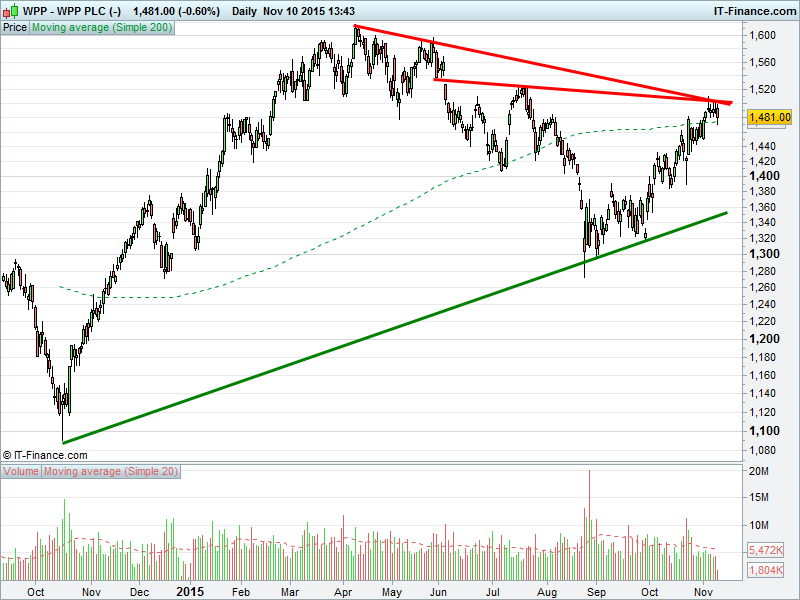Click the 1,804K current volume tag
Screen dimensions: 800x600
(x=767, y=571)
